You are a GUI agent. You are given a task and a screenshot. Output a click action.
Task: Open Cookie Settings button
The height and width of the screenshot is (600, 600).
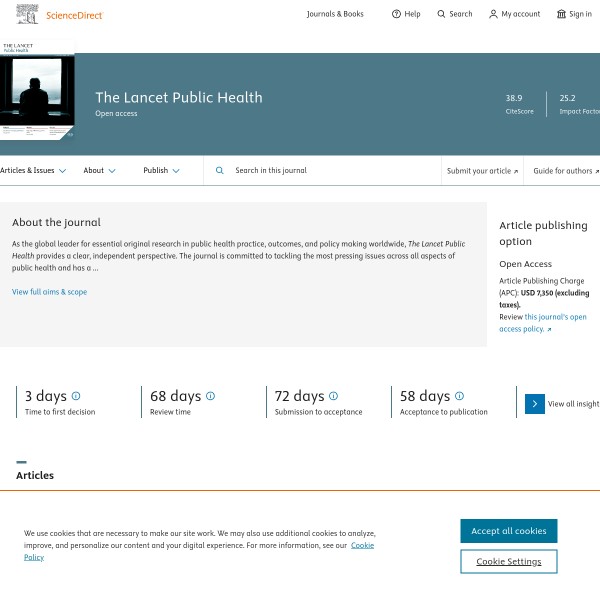pos(508,562)
